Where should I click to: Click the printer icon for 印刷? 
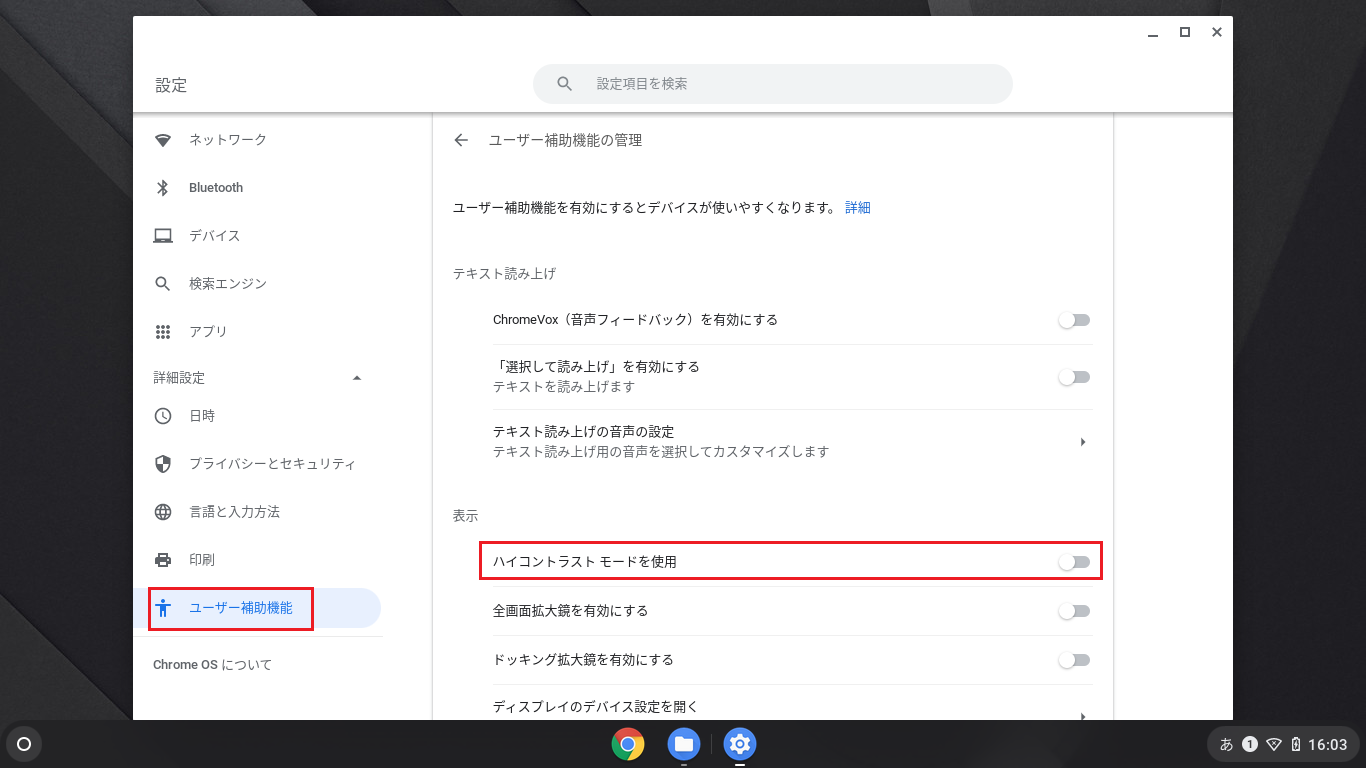[163, 560]
